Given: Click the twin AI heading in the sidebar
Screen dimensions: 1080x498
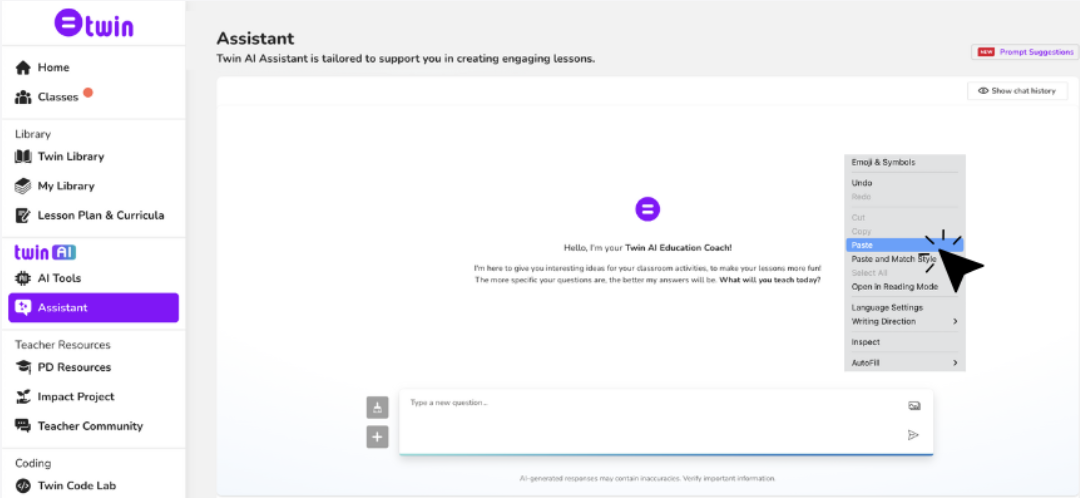Looking at the screenshot, I should 45,252.
